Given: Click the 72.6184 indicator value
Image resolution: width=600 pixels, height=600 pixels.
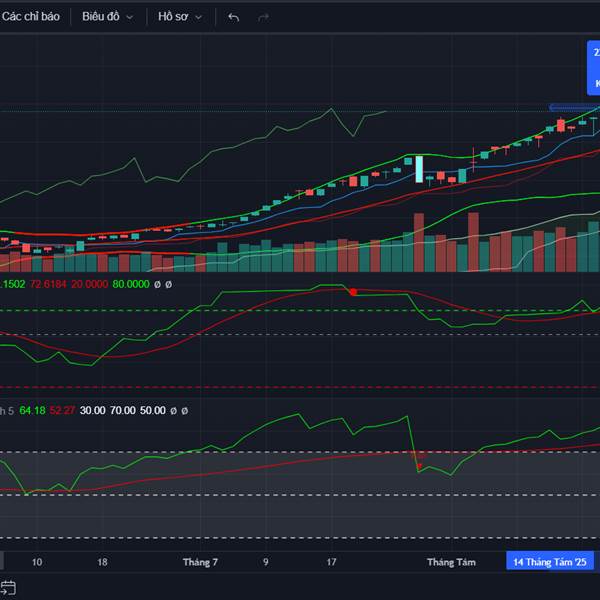Looking at the screenshot, I should point(48,284).
